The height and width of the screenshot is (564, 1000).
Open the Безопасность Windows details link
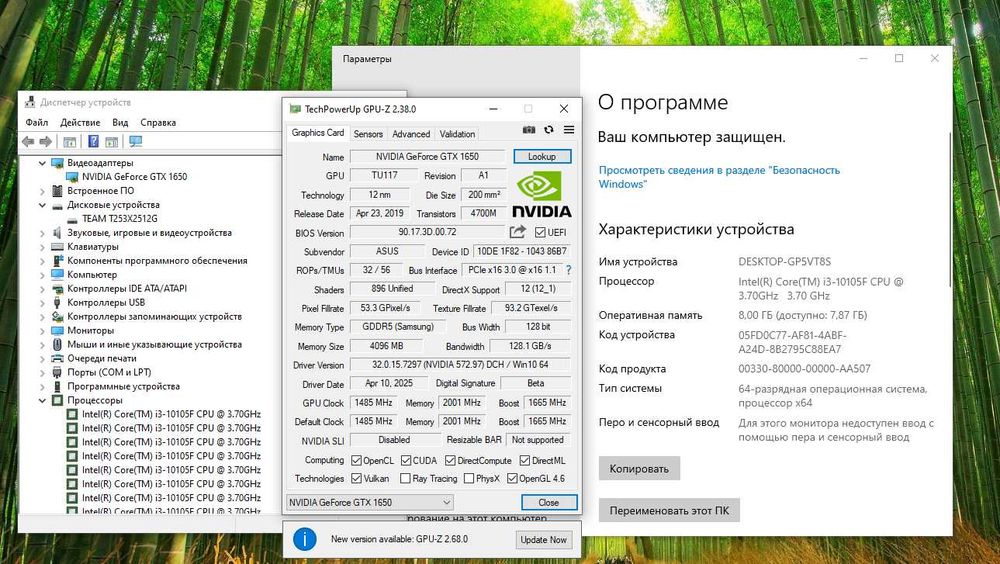(x=719, y=177)
